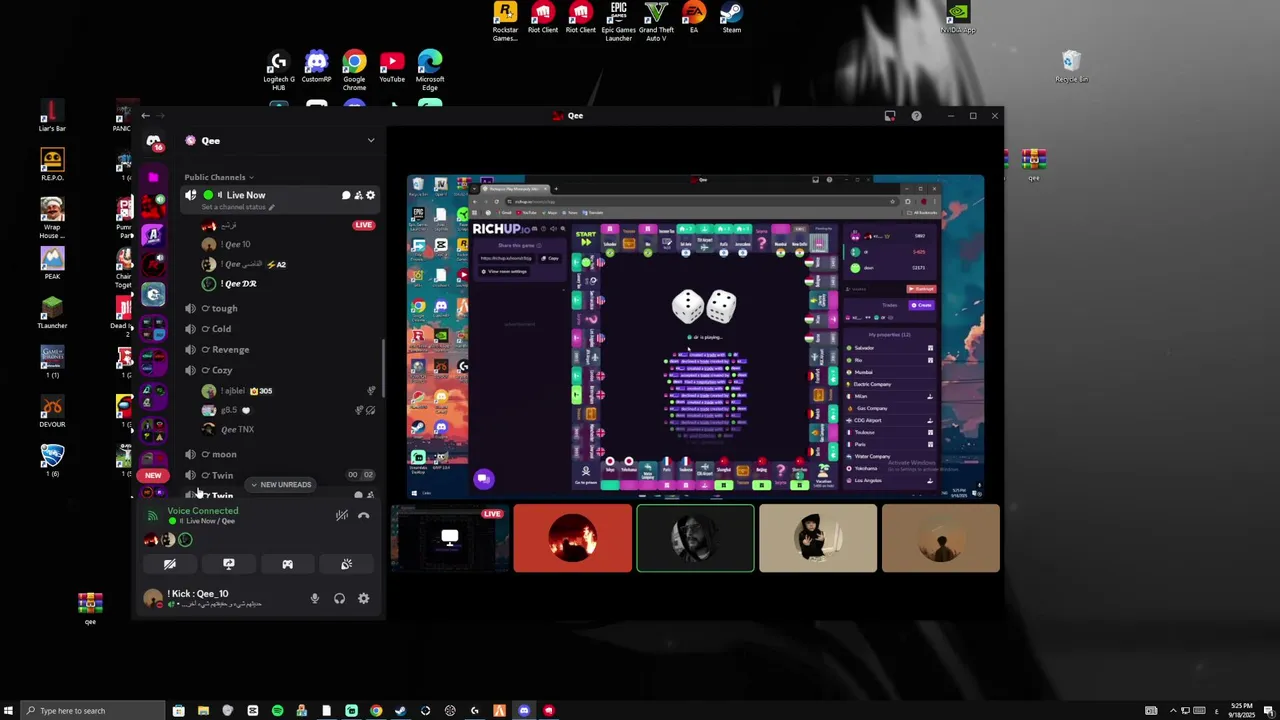Click taskbar search box
This screenshot has height=720, width=1280.
95,711
